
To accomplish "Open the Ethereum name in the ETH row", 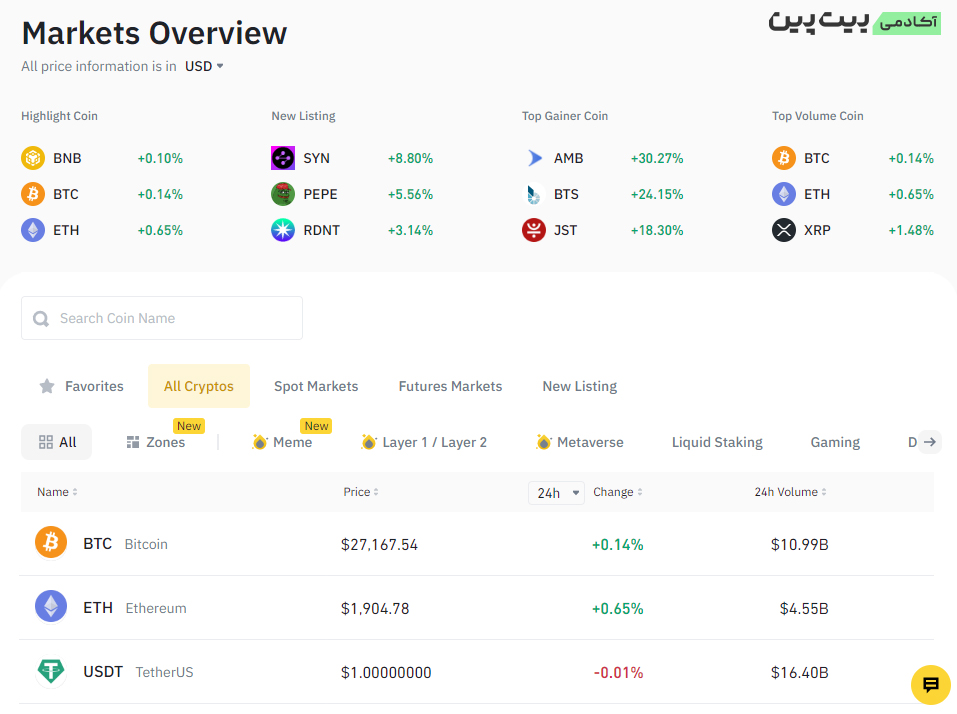I will tap(156, 608).
